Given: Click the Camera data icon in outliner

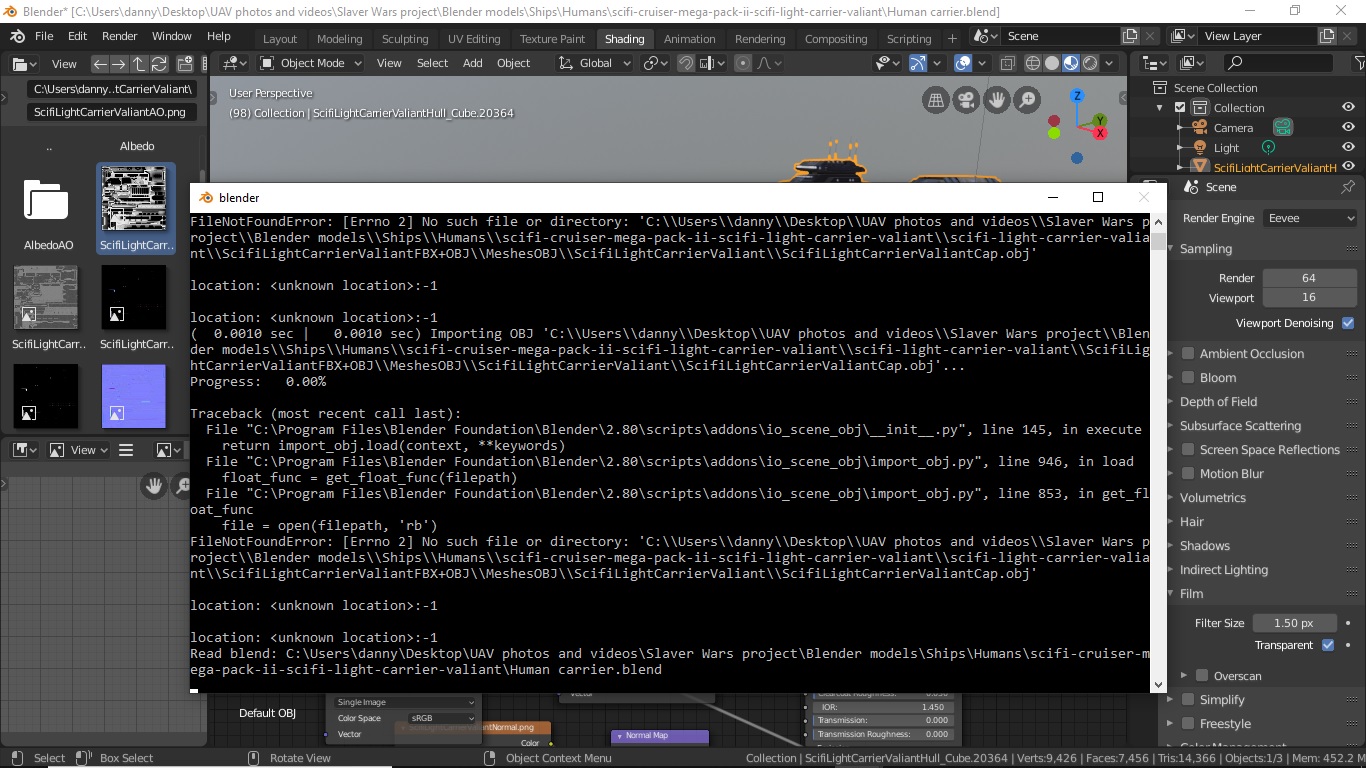Looking at the screenshot, I should [x=1283, y=127].
